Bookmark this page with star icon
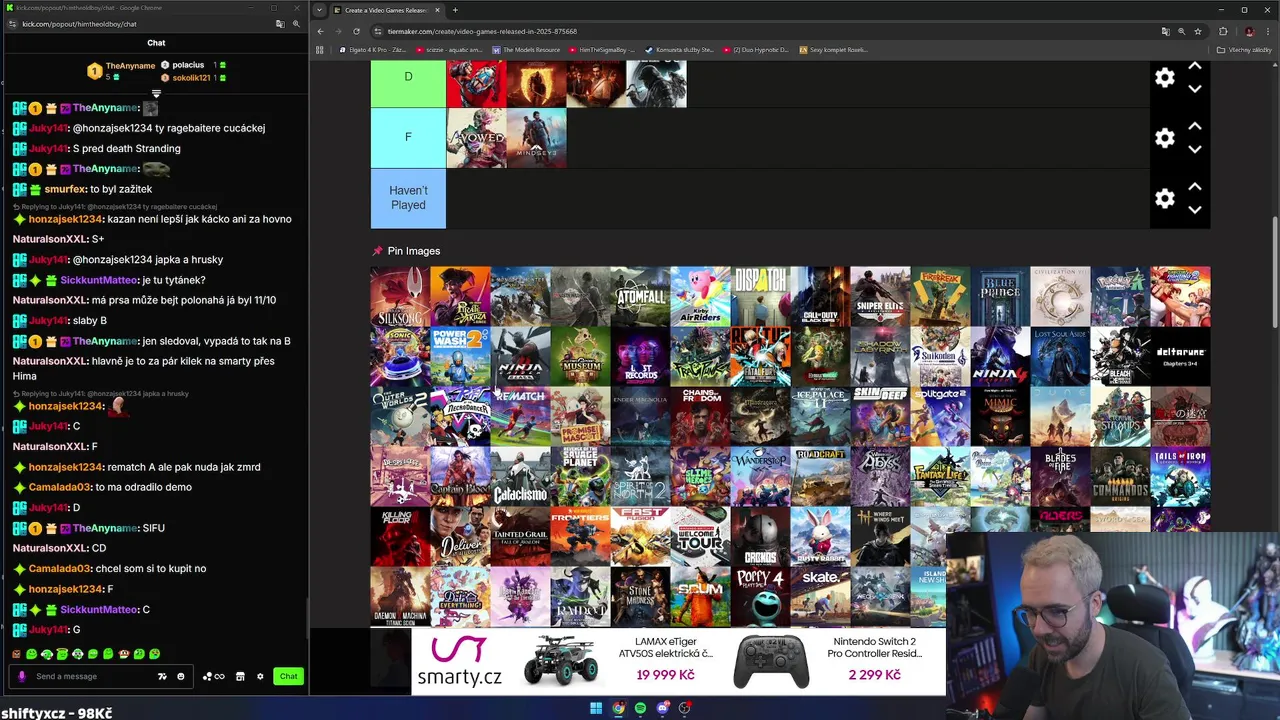The image size is (1280, 720). tap(1197, 31)
